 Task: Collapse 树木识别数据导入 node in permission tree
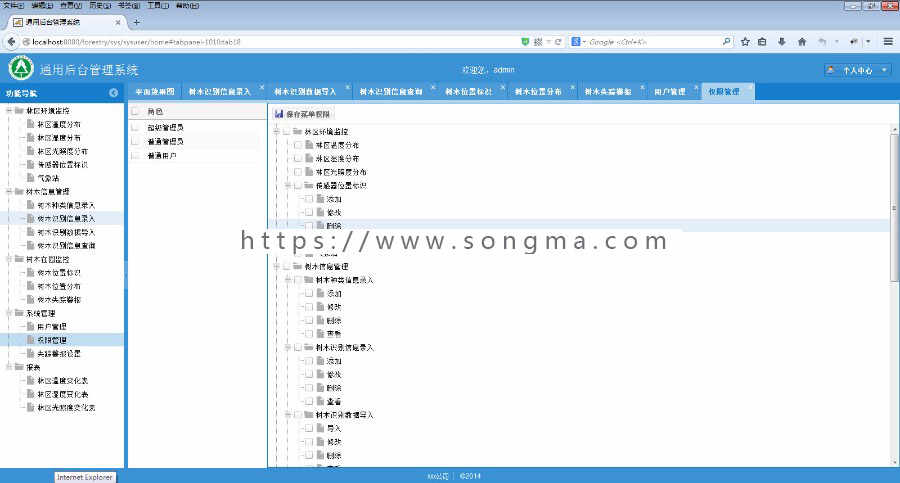(x=288, y=415)
